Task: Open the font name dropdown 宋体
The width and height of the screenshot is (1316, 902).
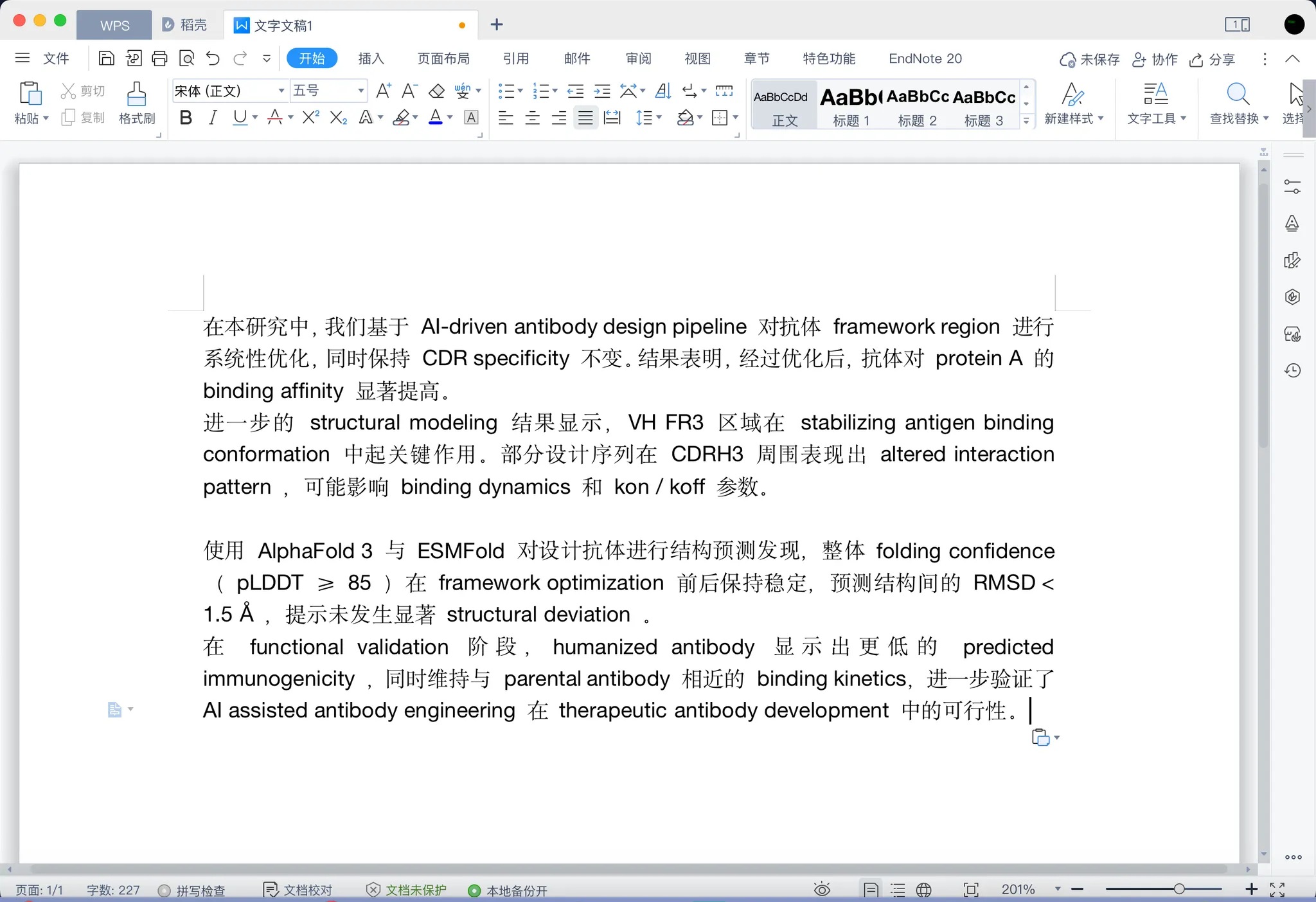Action: (281, 91)
